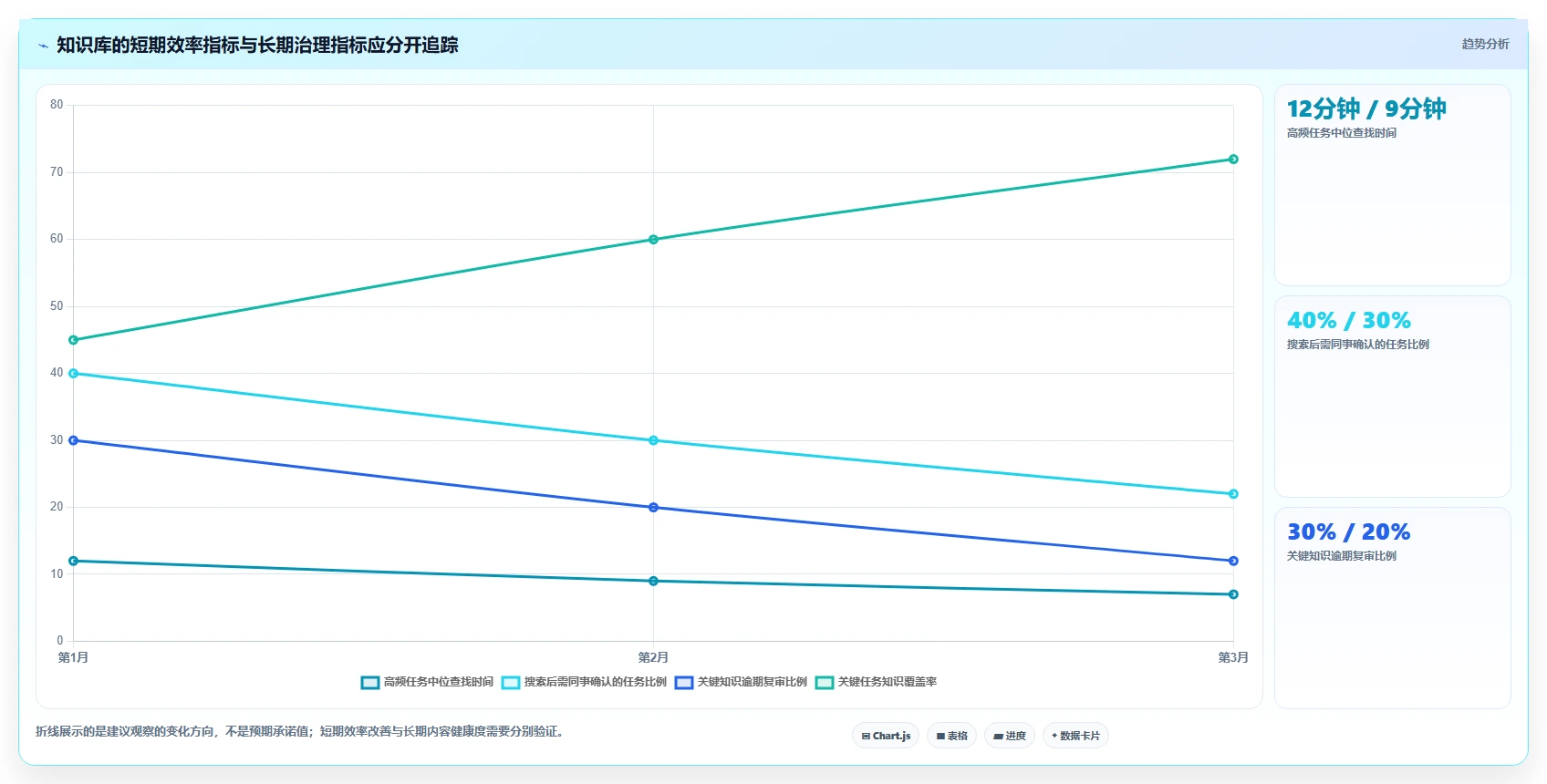Click 搜索后需同事确认的任务比例 label in the side card
Screen dimensions: 1547x784
[x=1357, y=345]
